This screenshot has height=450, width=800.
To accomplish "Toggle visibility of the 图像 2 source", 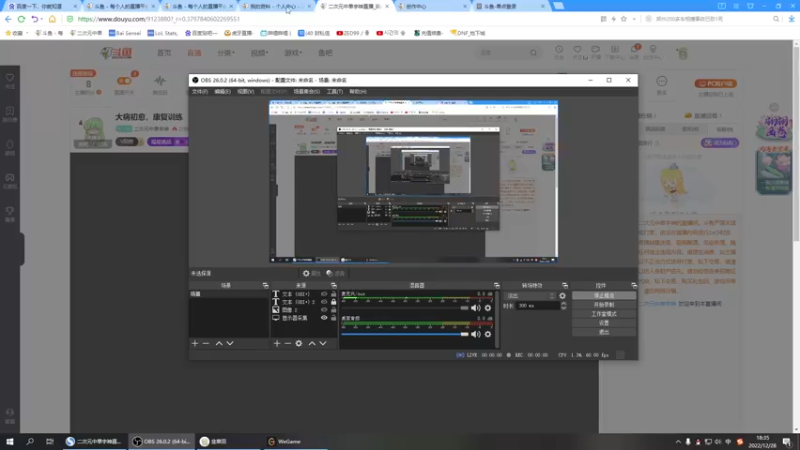I will coord(324,310).
